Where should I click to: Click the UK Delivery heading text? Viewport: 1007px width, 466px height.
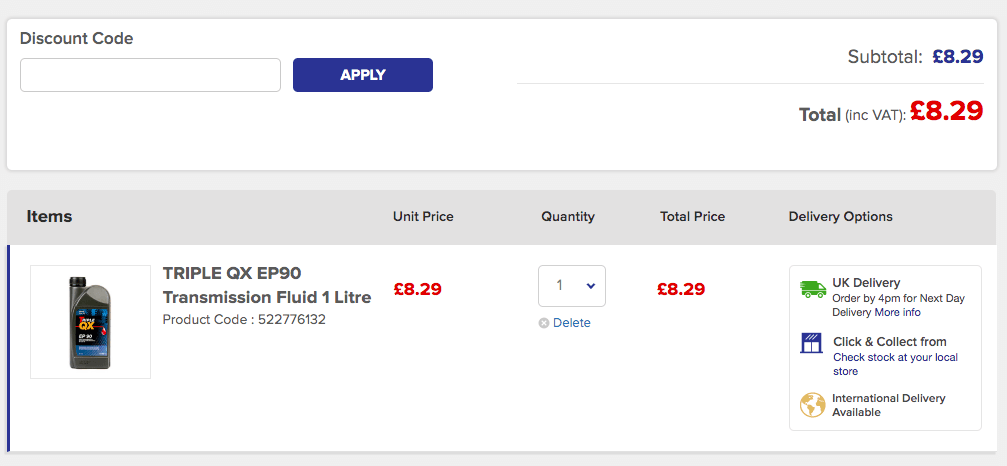coord(866,282)
